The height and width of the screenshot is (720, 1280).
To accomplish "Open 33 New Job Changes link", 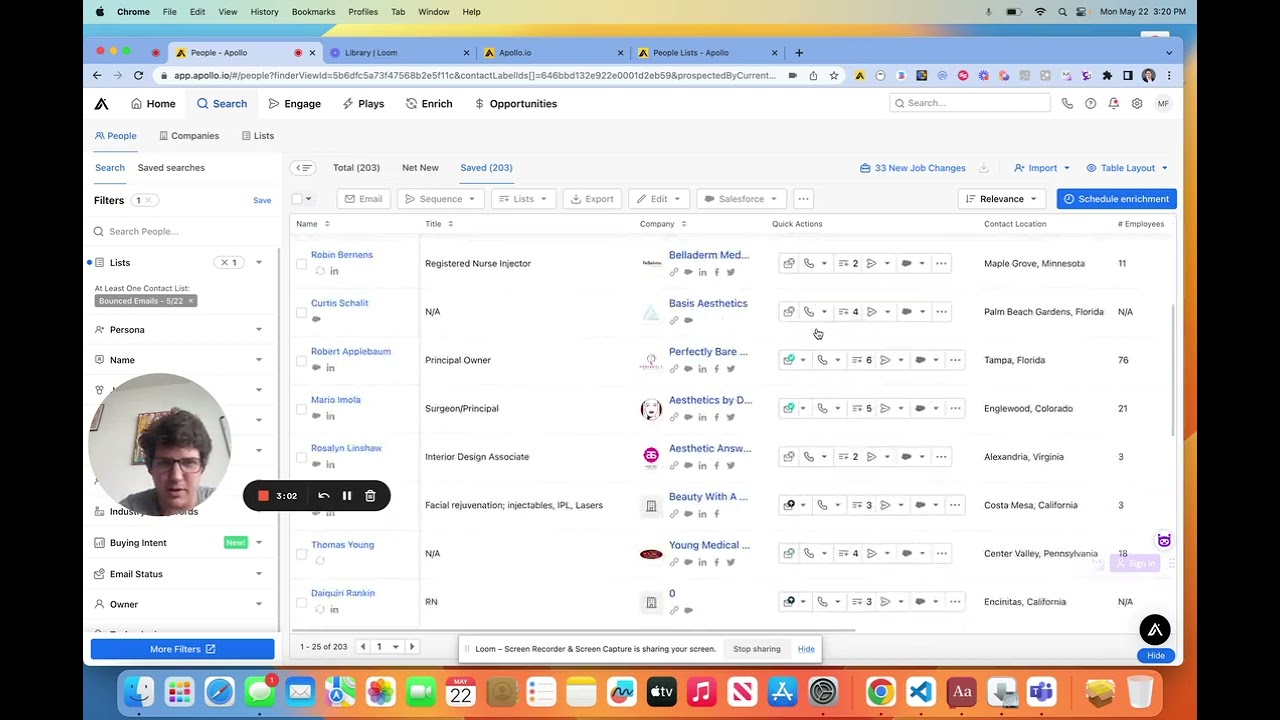I will pyautogui.click(x=912, y=168).
